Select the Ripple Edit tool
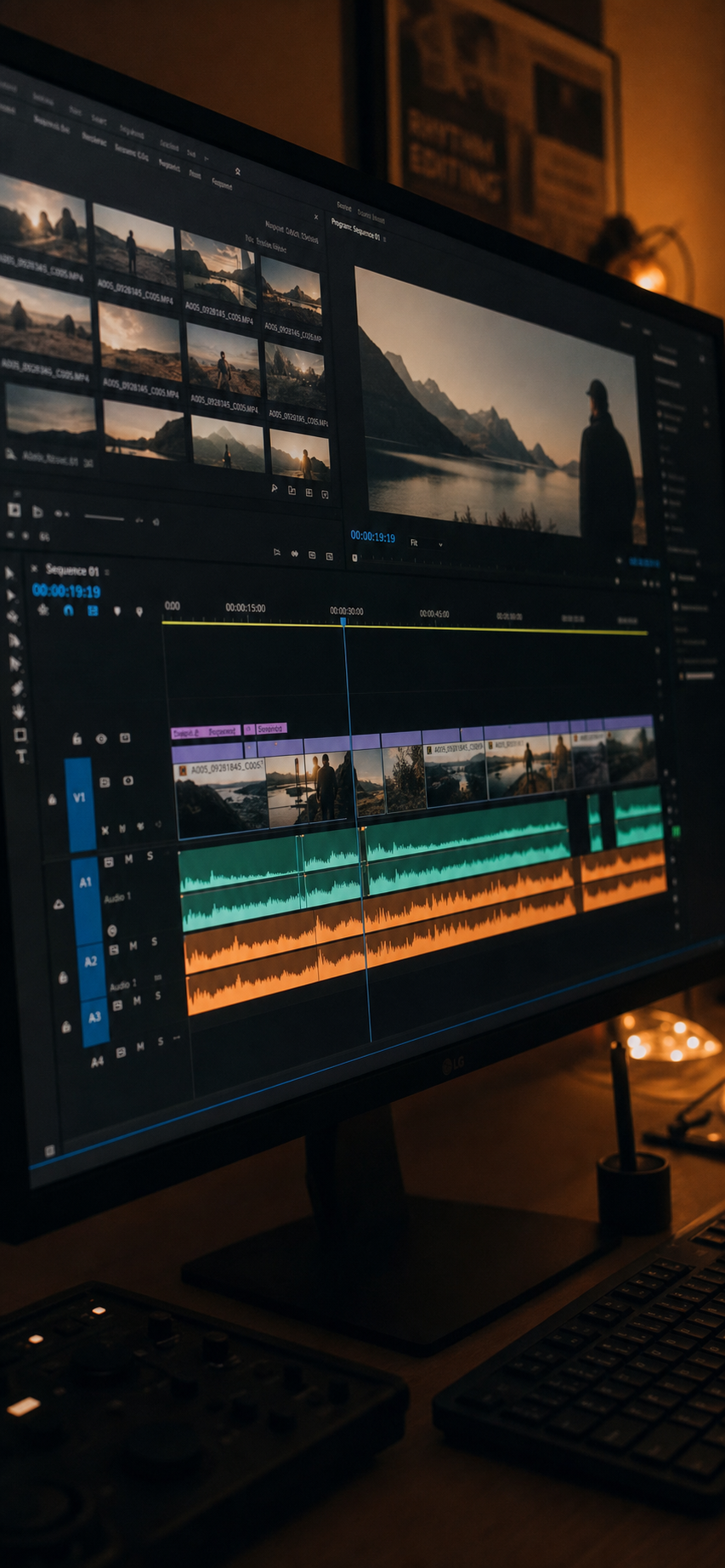The image size is (725, 1568). 13,616
